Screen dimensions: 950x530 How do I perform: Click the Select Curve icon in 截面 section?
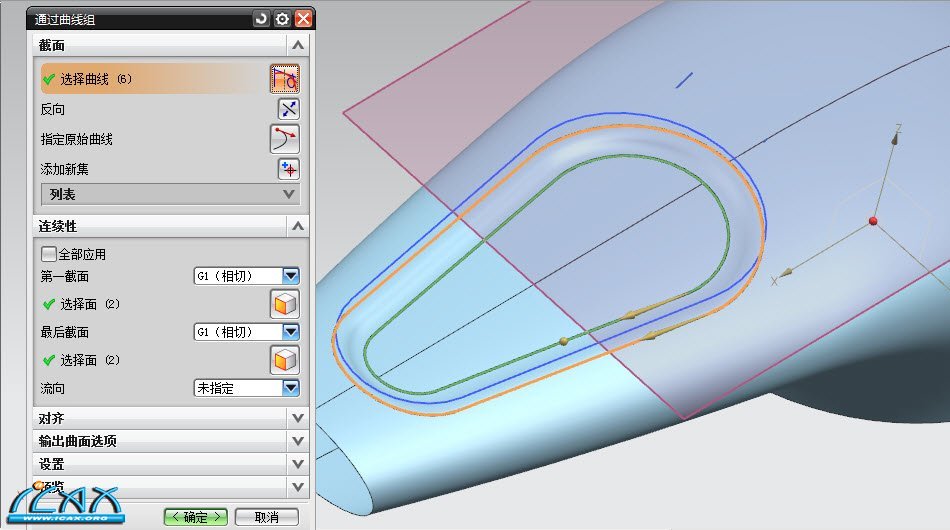[285, 79]
